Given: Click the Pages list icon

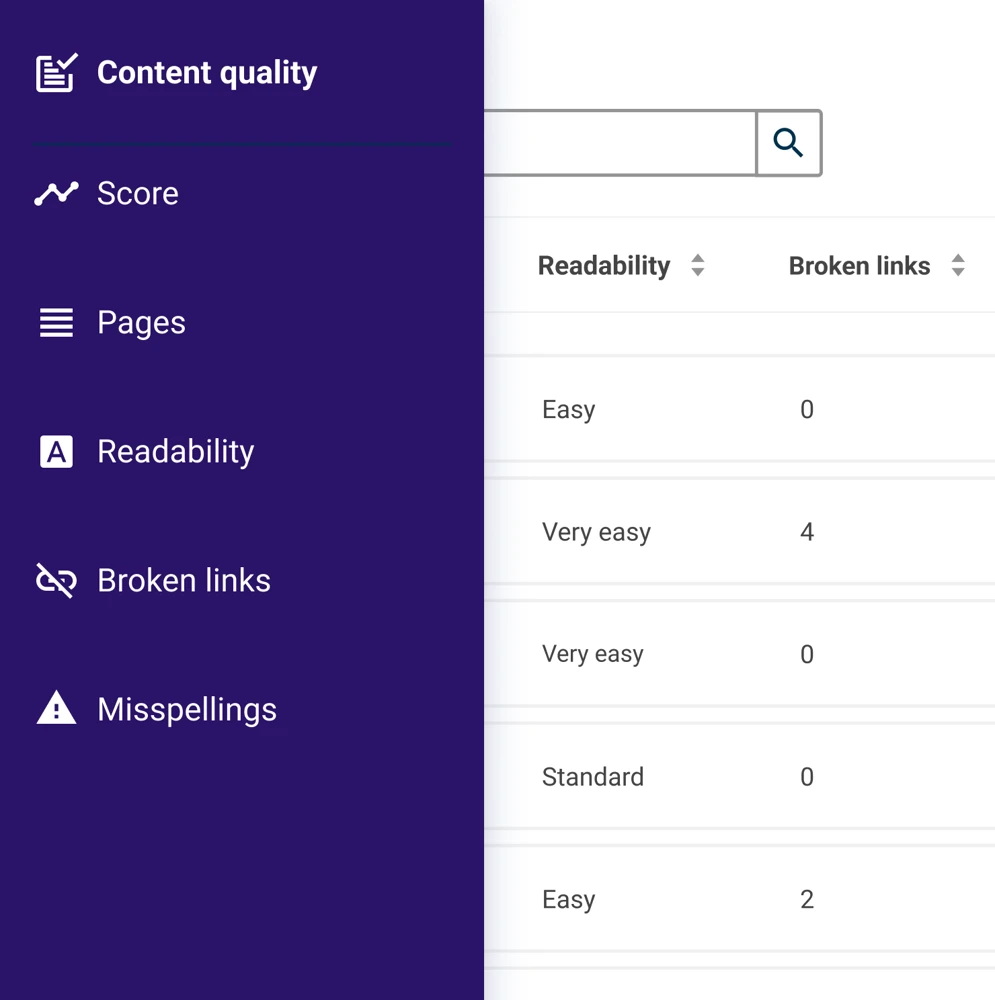Looking at the screenshot, I should pyautogui.click(x=56, y=322).
